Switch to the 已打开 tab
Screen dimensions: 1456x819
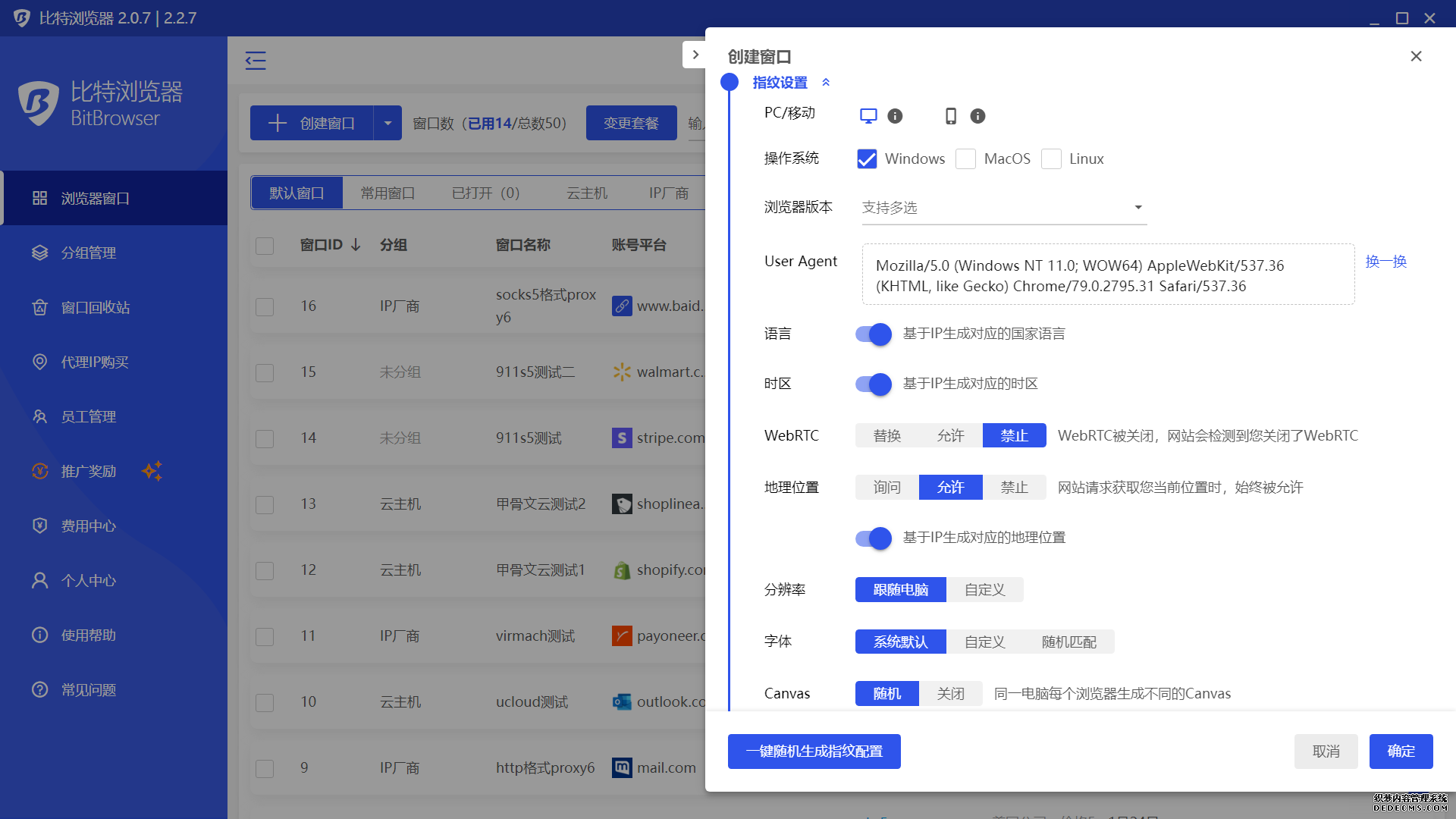[x=484, y=193]
